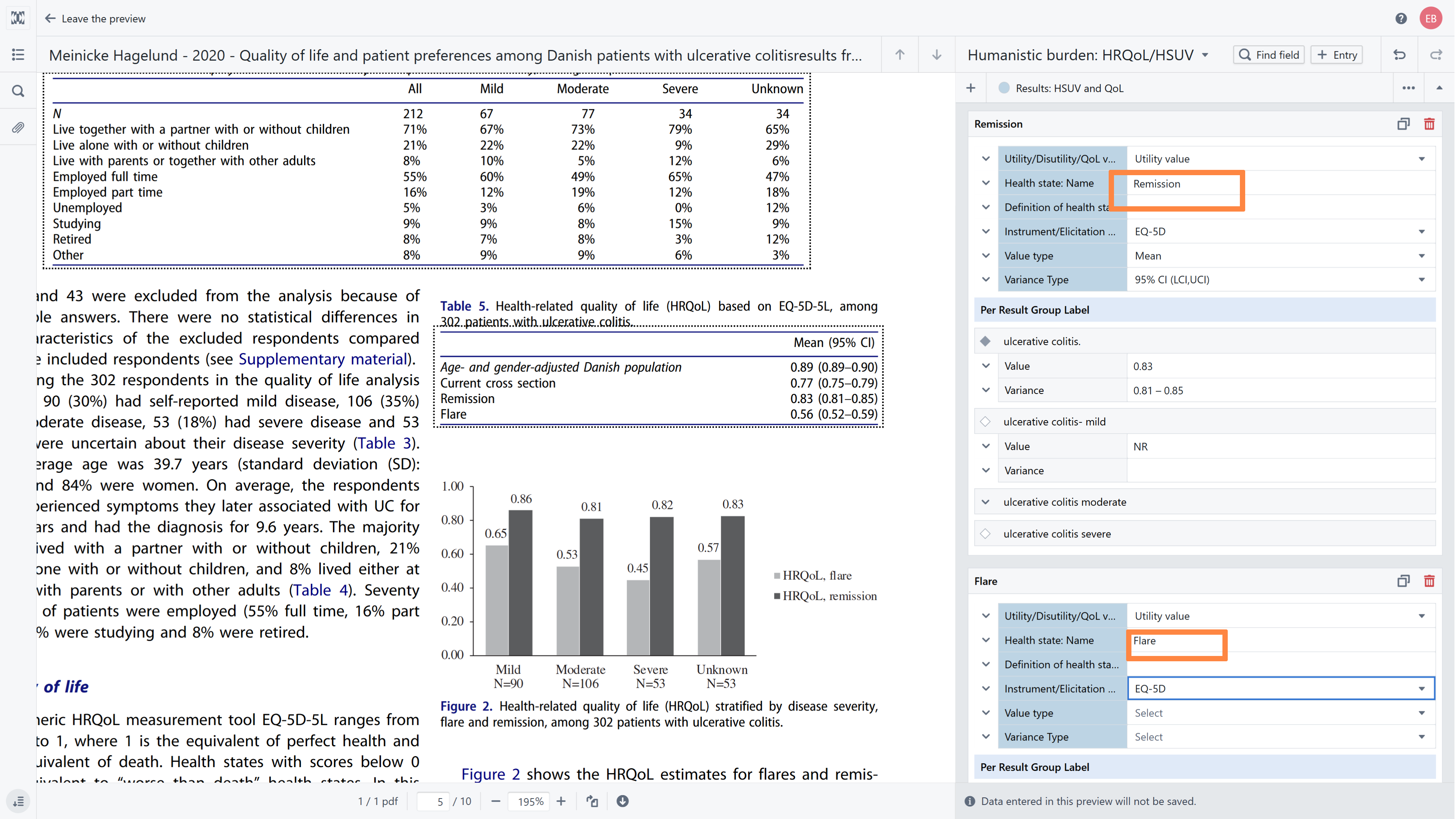Follow the Table 3 link
1456x819 pixels.
(x=384, y=443)
